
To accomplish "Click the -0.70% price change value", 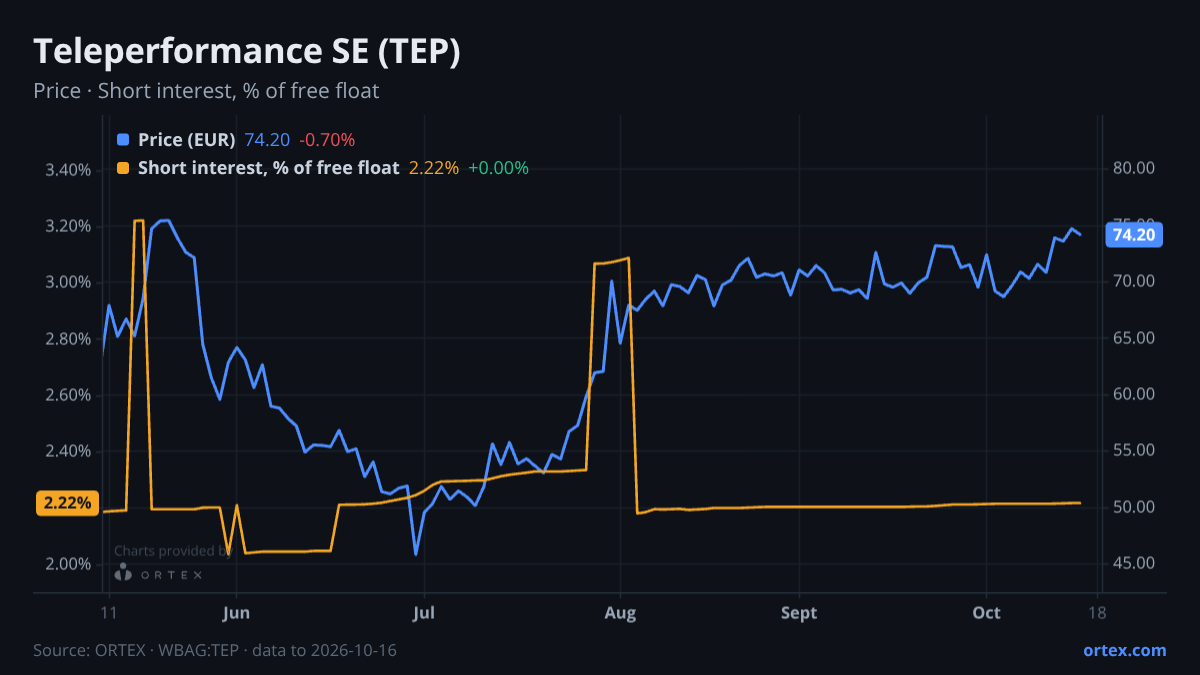I will [x=327, y=139].
